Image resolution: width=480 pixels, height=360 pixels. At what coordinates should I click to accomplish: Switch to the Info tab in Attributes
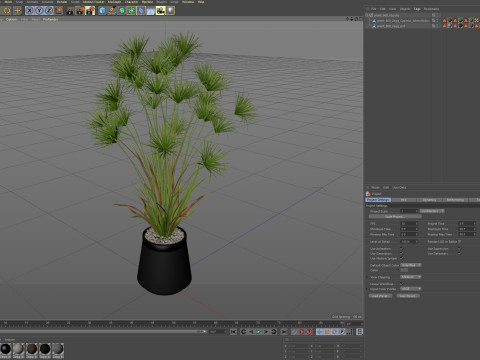(x=404, y=200)
